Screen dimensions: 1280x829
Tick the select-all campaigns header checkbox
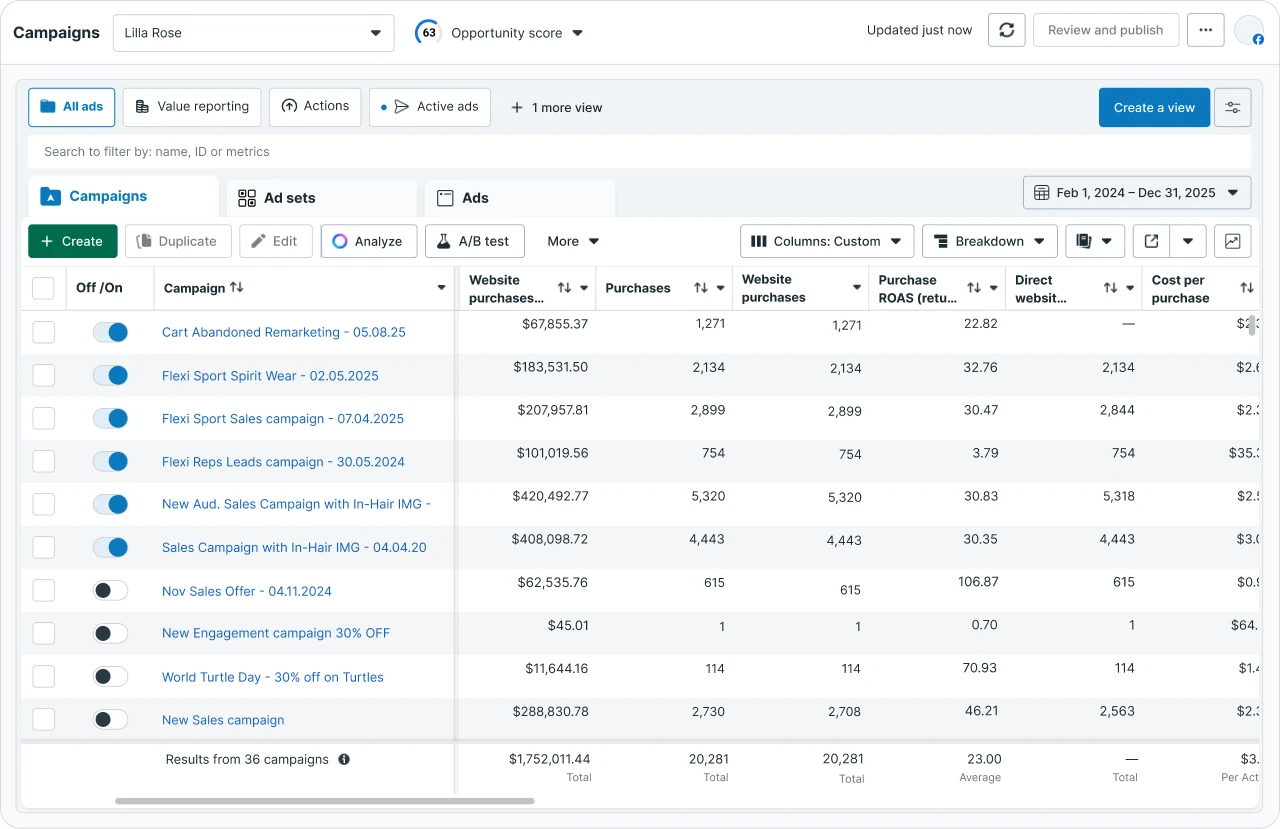[43, 288]
